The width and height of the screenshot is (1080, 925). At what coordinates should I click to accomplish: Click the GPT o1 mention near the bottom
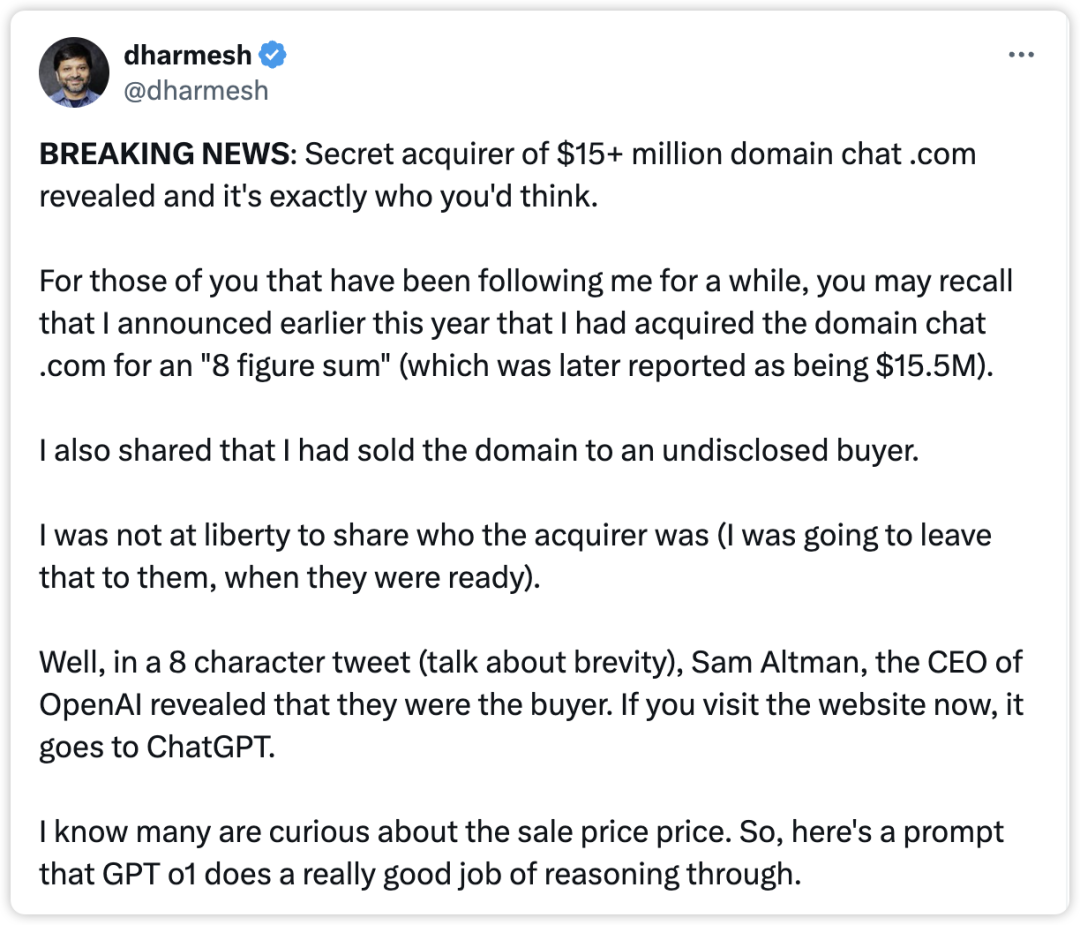154,872
